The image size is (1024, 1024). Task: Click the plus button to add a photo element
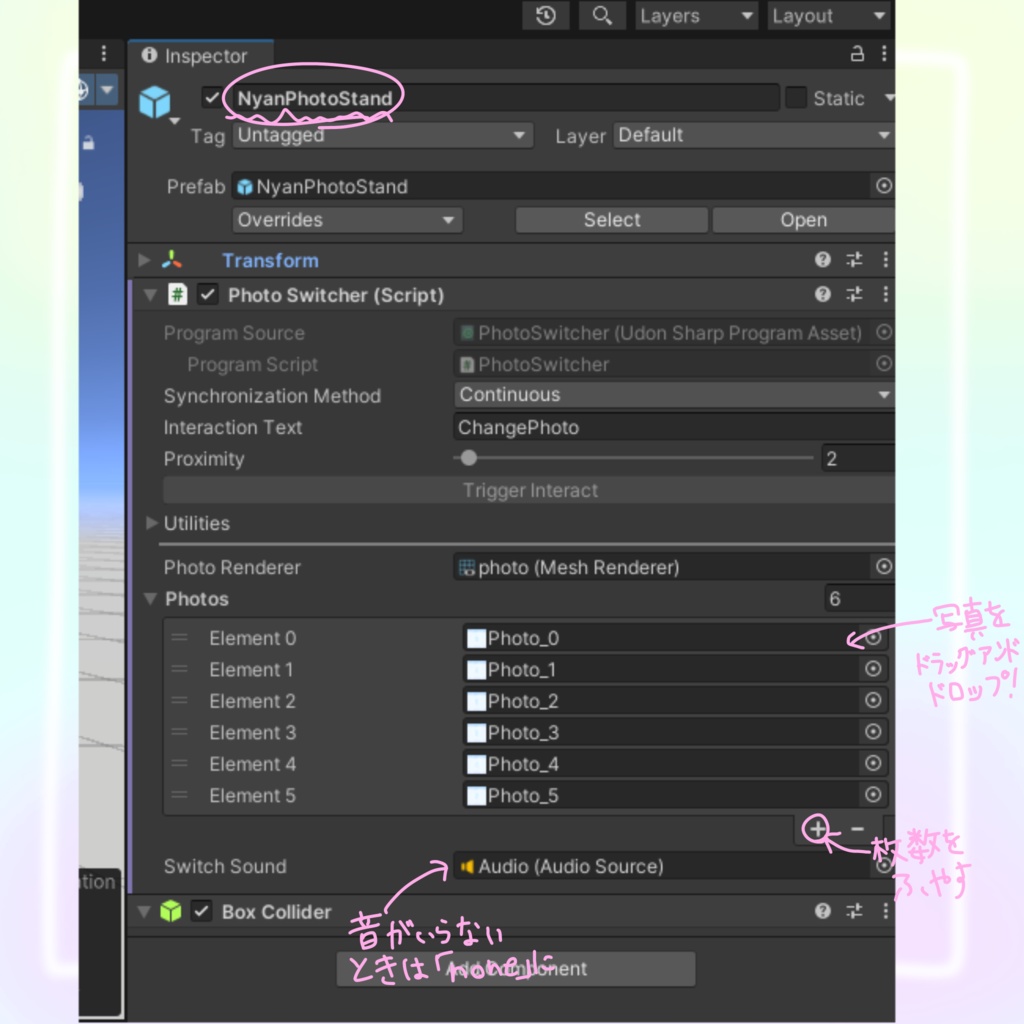(818, 829)
